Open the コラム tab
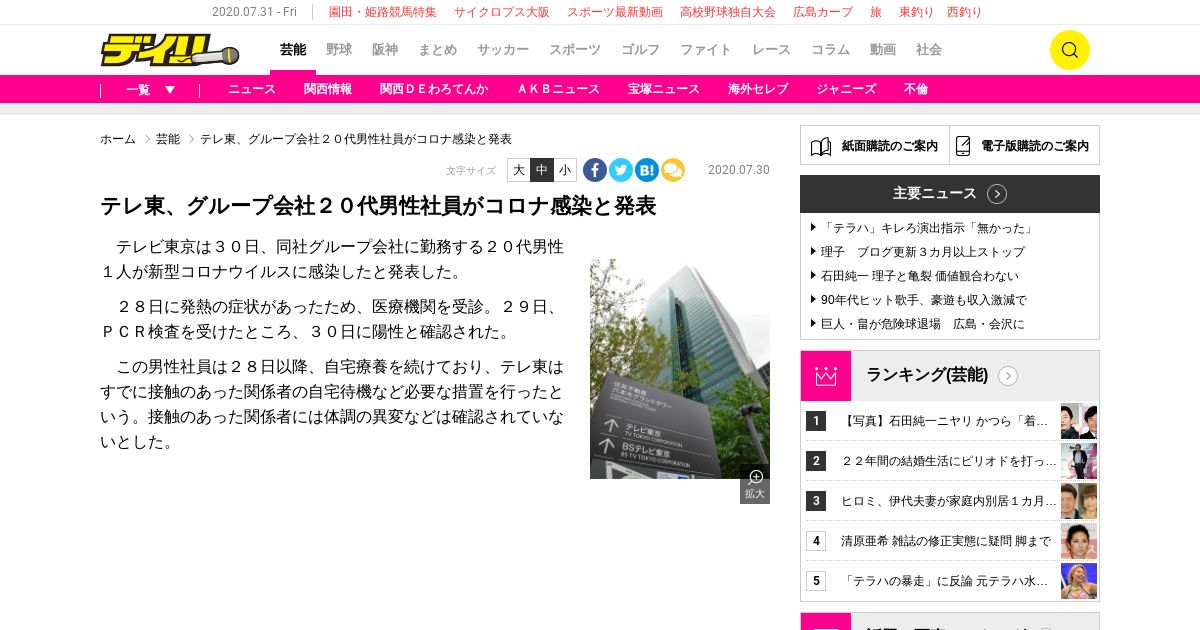This screenshot has width=1200, height=630. [x=830, y=50]
